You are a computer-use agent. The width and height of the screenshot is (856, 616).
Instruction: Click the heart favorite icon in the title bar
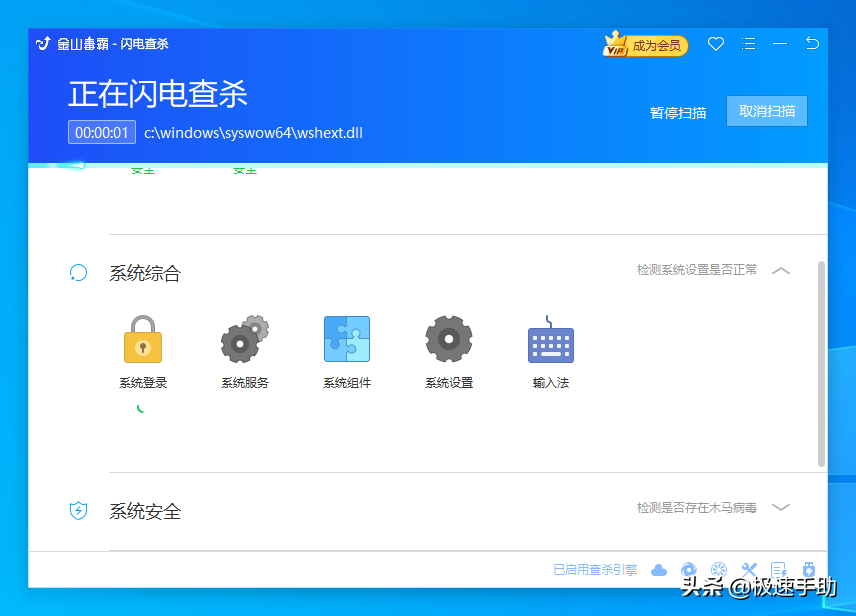click(715, 44)
